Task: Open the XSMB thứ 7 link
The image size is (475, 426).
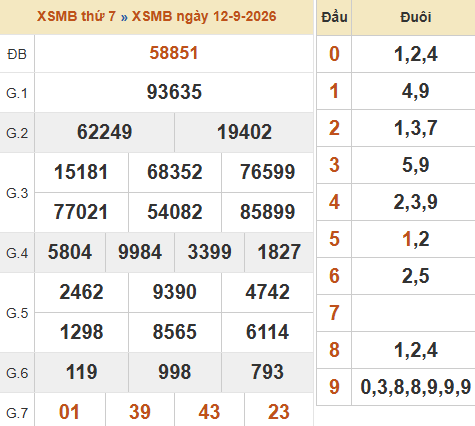Action: [76, 16]
